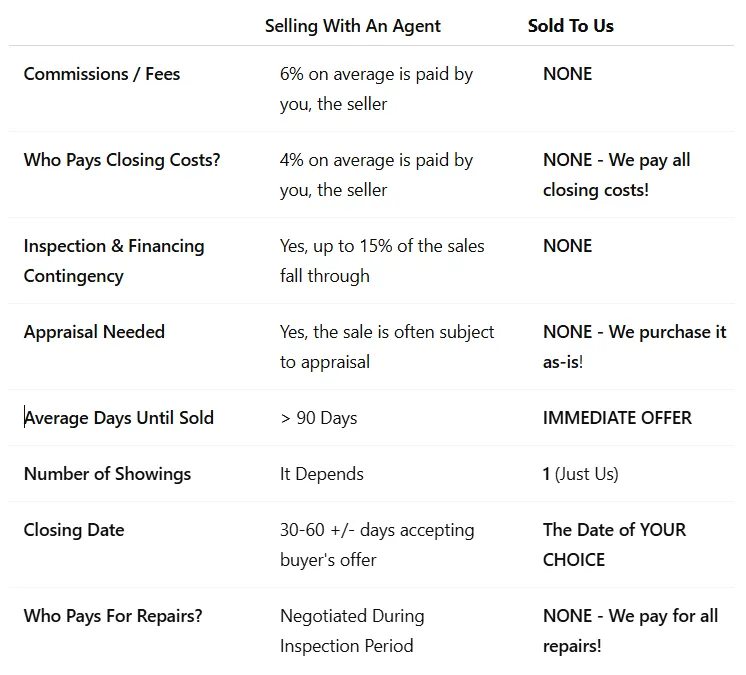
Task: Click the "IMMEDIATE OFFER" text
Action: click(x=617, y=418)
